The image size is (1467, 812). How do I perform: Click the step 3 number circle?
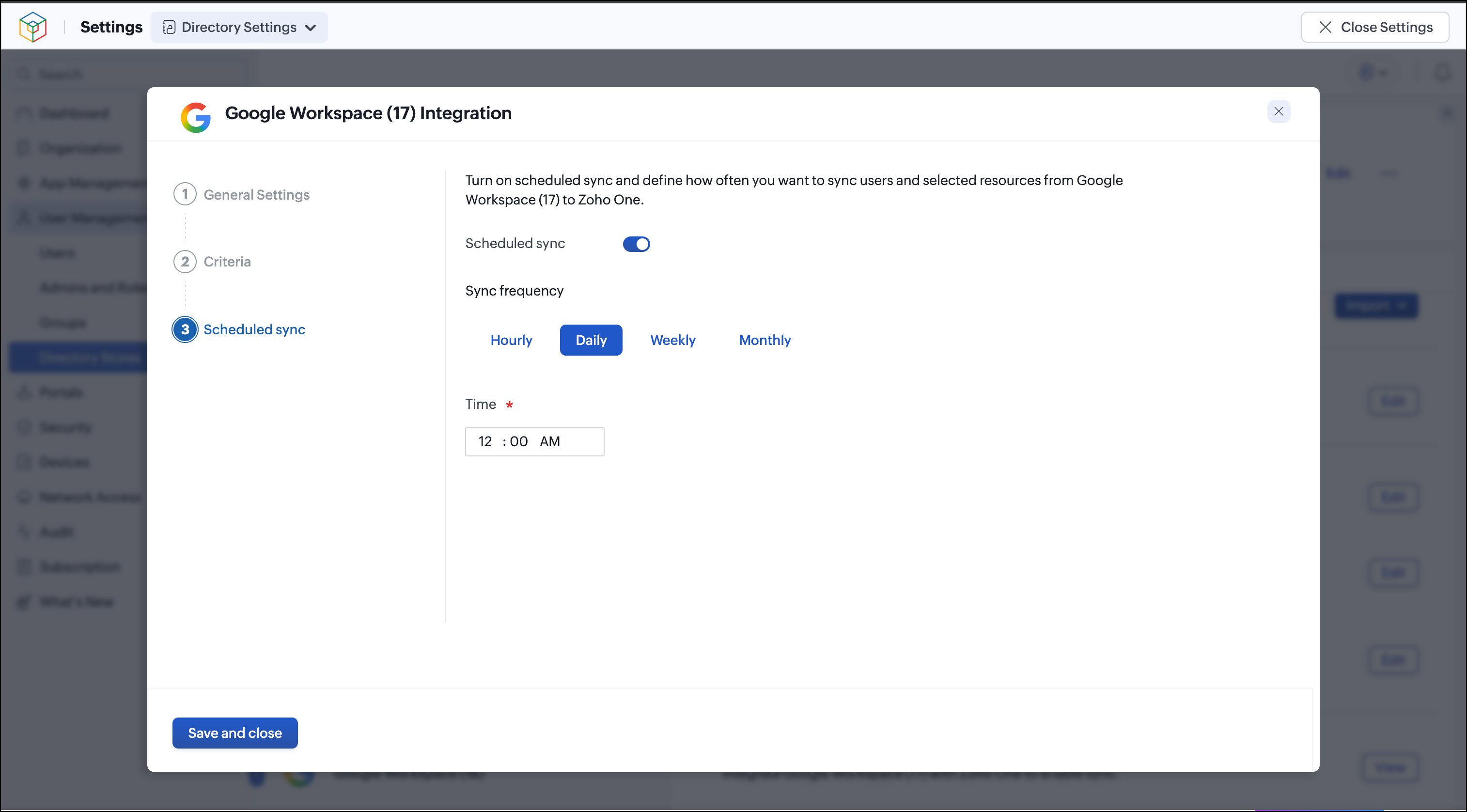tap(185, 329)
